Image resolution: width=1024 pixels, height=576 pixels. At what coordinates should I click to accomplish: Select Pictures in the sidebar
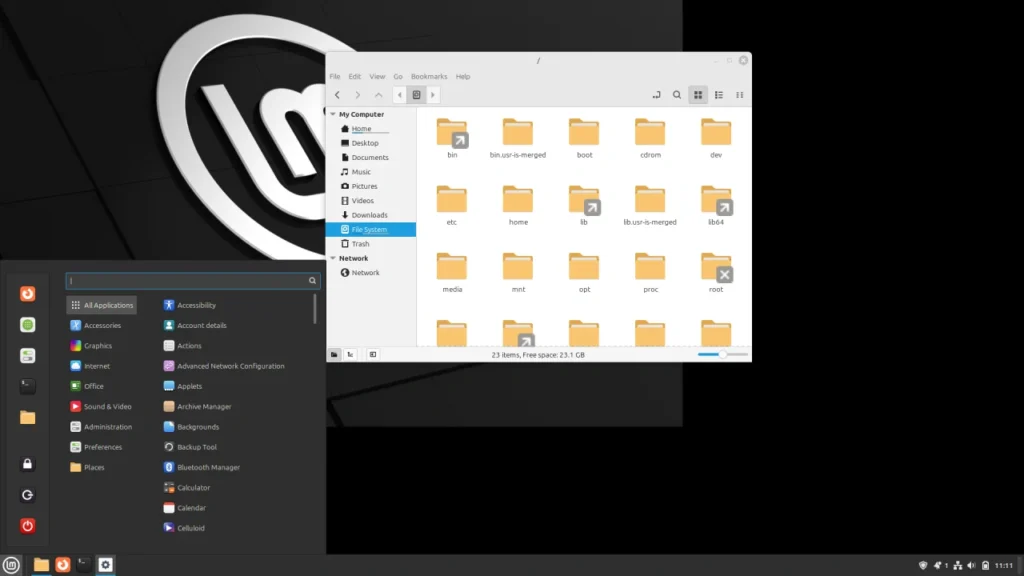point(371,186)
